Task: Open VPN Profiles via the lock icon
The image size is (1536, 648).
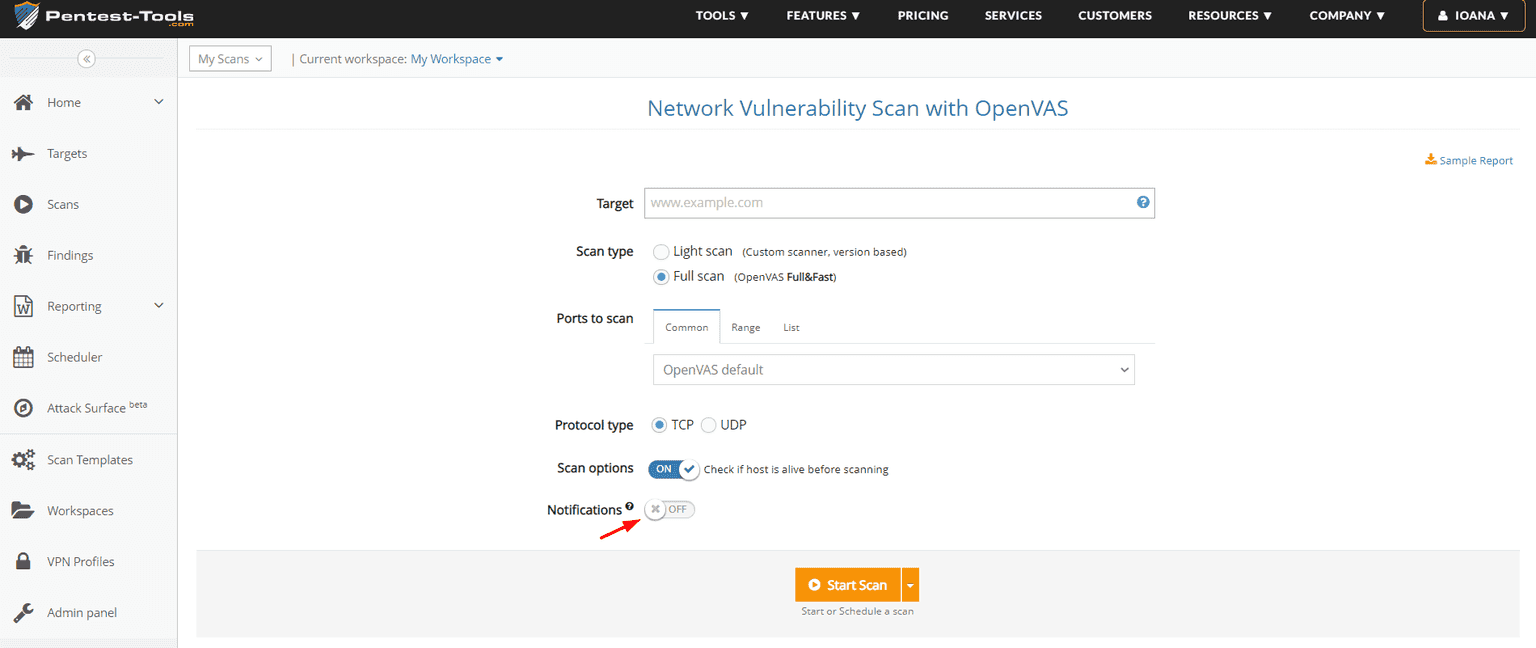Action: coord(23,562)
